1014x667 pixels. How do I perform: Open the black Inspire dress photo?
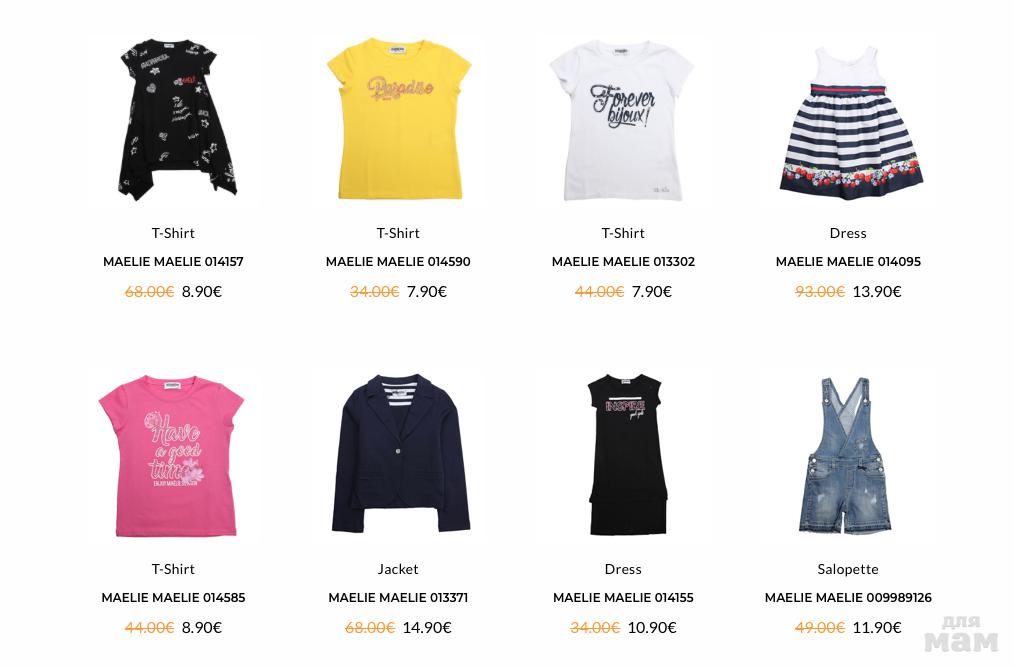click(623, 455)
